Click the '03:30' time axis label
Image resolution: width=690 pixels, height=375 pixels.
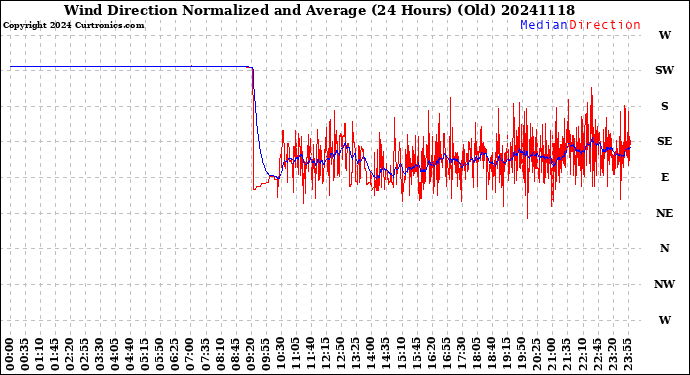tap(100, 354)
